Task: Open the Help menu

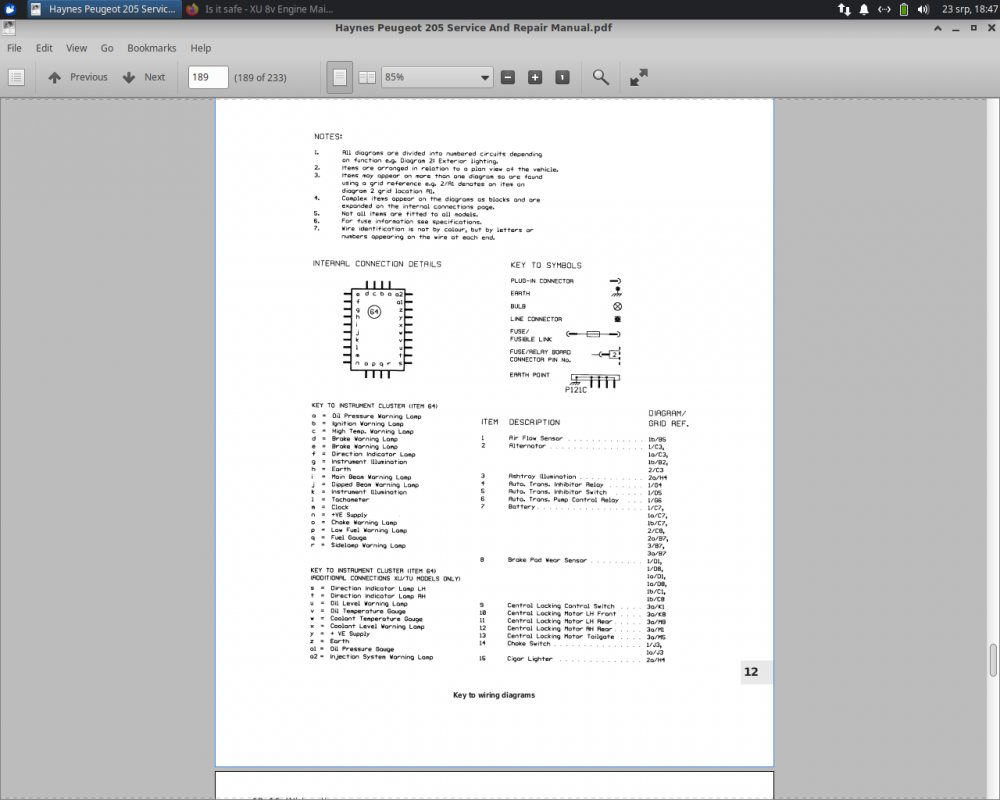Action: 200,48
